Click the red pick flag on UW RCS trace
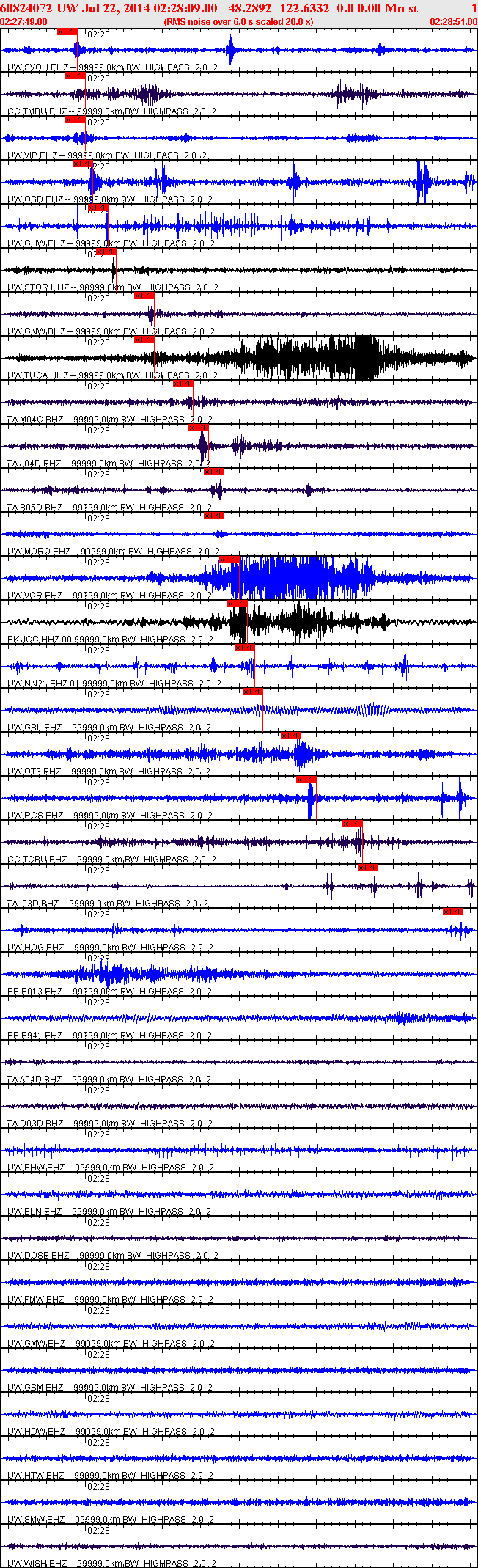This screenshot has height=1568, width=478. point(306,780)
